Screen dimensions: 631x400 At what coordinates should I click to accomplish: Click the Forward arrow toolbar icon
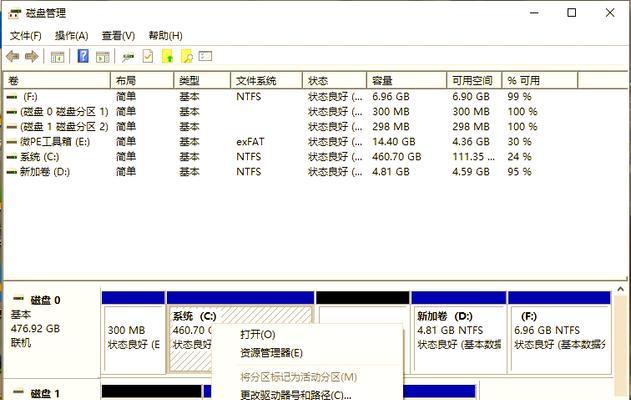(x=31, y=57)
